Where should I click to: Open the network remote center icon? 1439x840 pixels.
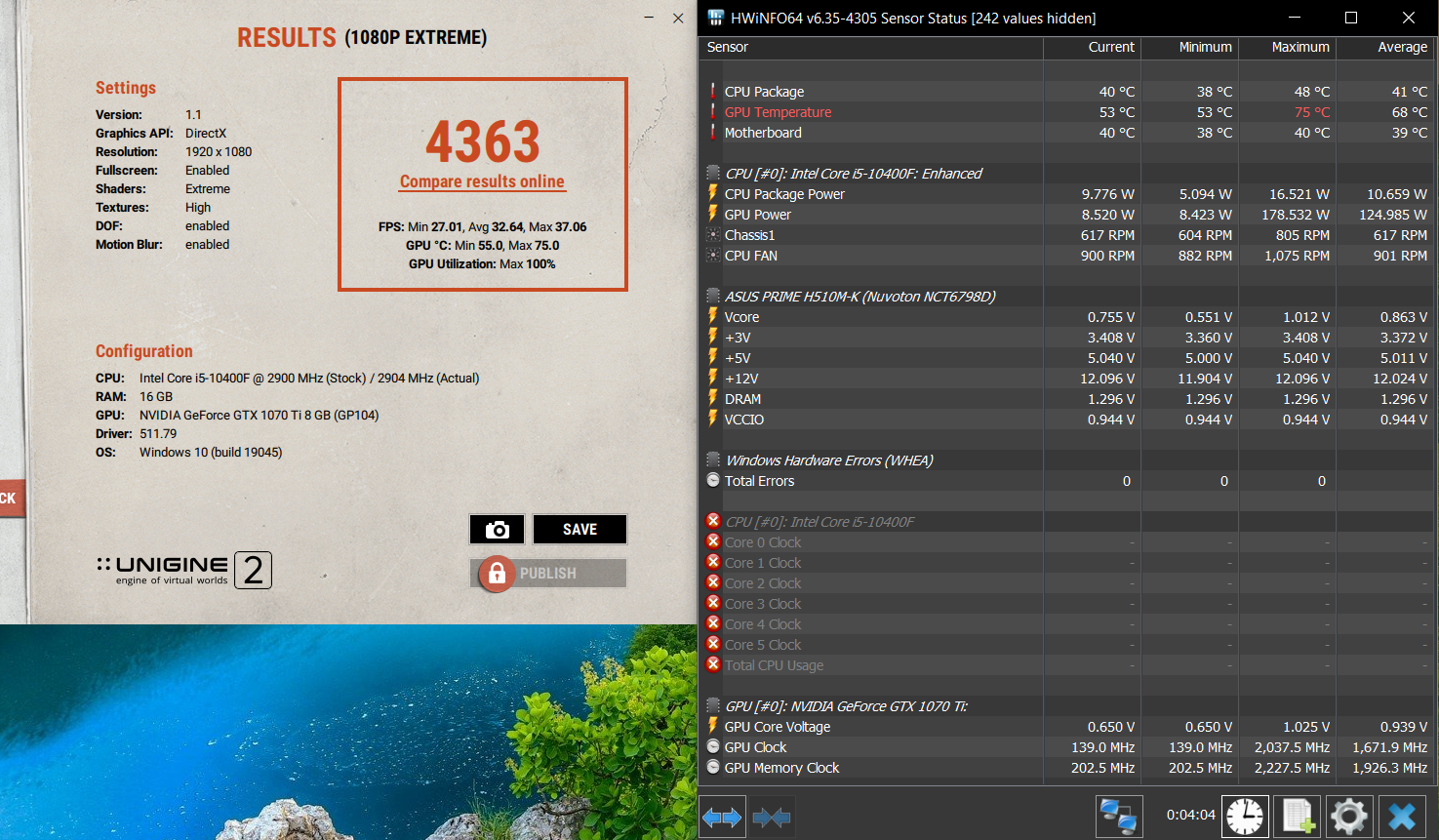(1118, 816)
